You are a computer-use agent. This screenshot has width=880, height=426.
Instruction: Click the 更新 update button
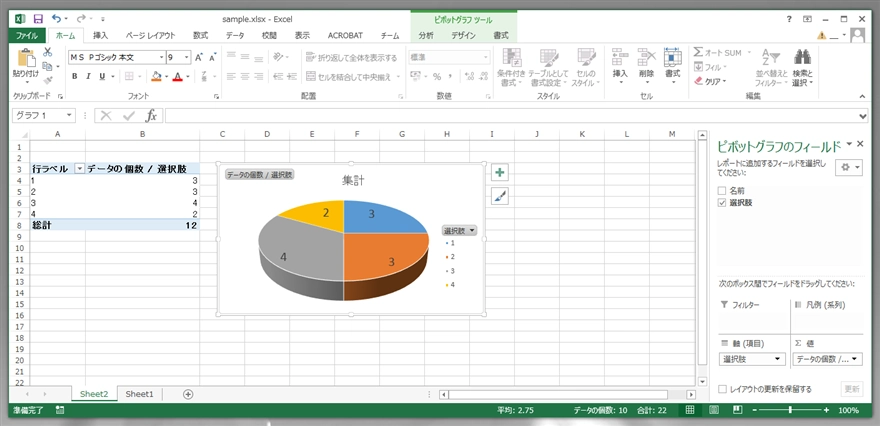coord(852,389)
